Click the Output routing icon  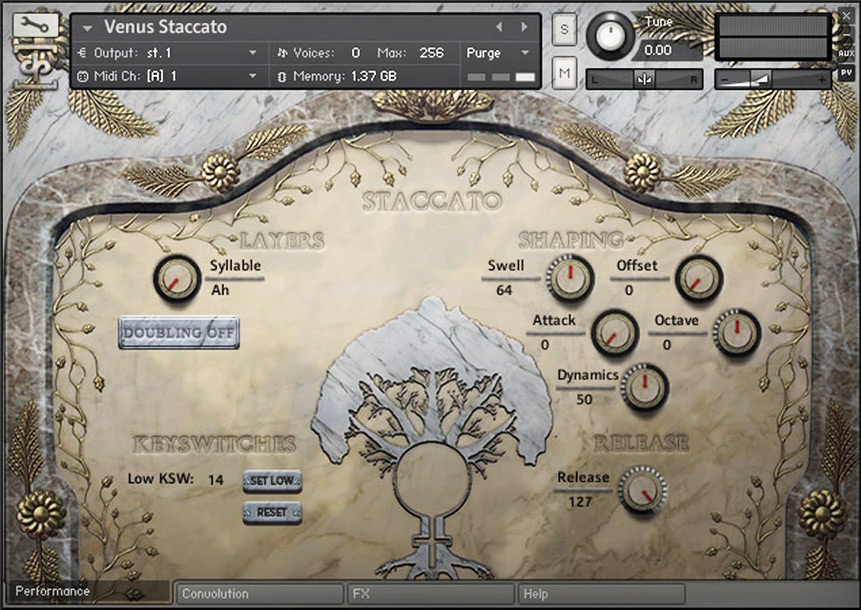(82, 53)
